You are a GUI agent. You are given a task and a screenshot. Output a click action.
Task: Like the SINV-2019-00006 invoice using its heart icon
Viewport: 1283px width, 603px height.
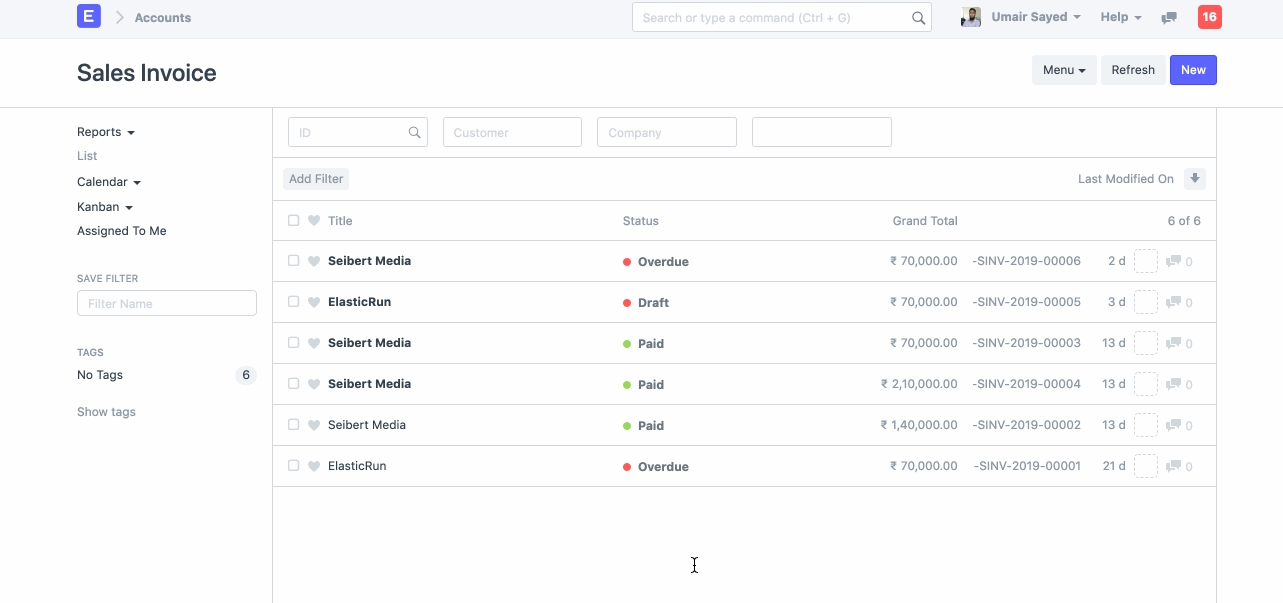pyautogui.click(x=313, y=261)
